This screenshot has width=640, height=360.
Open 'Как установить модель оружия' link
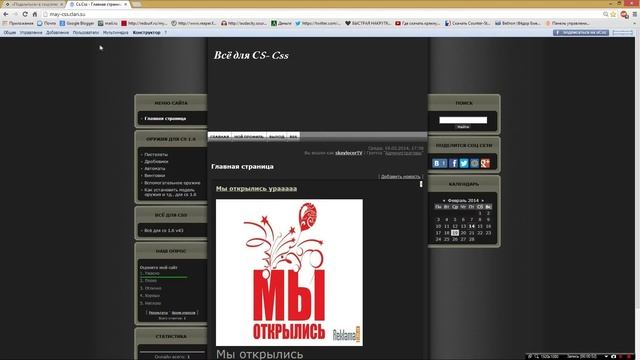(170, 192)
